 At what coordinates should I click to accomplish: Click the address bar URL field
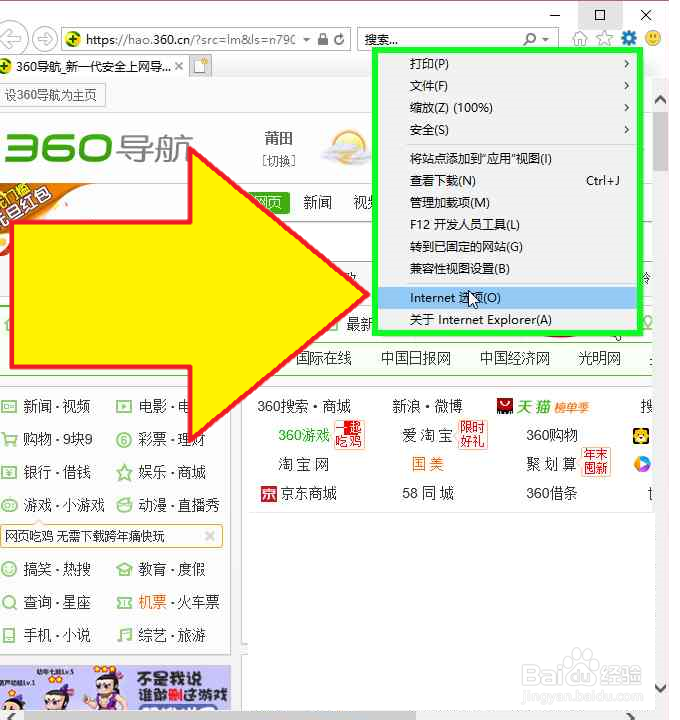190,39
